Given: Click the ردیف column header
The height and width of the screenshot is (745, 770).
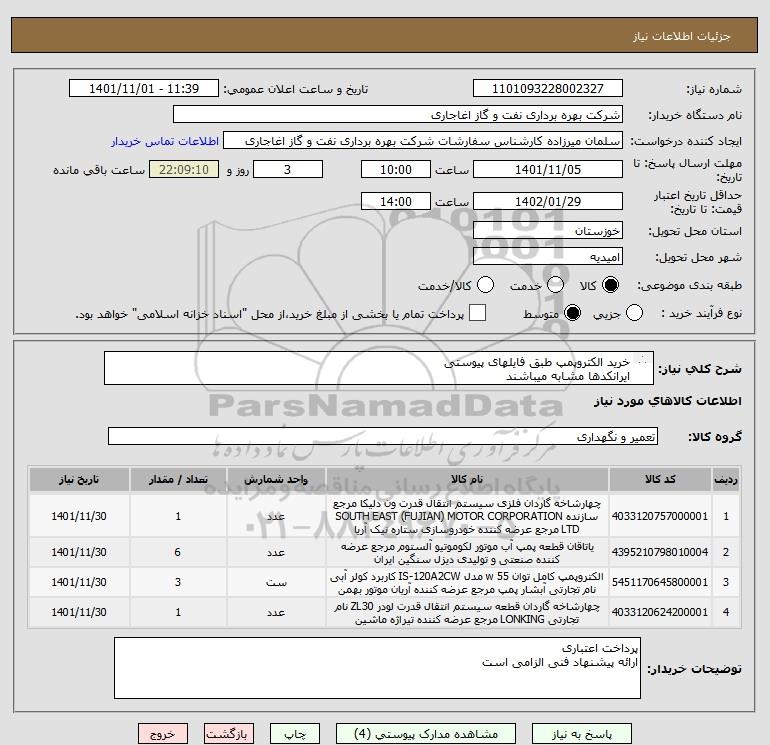Looking at the screenshot, I should coord(726,479).
